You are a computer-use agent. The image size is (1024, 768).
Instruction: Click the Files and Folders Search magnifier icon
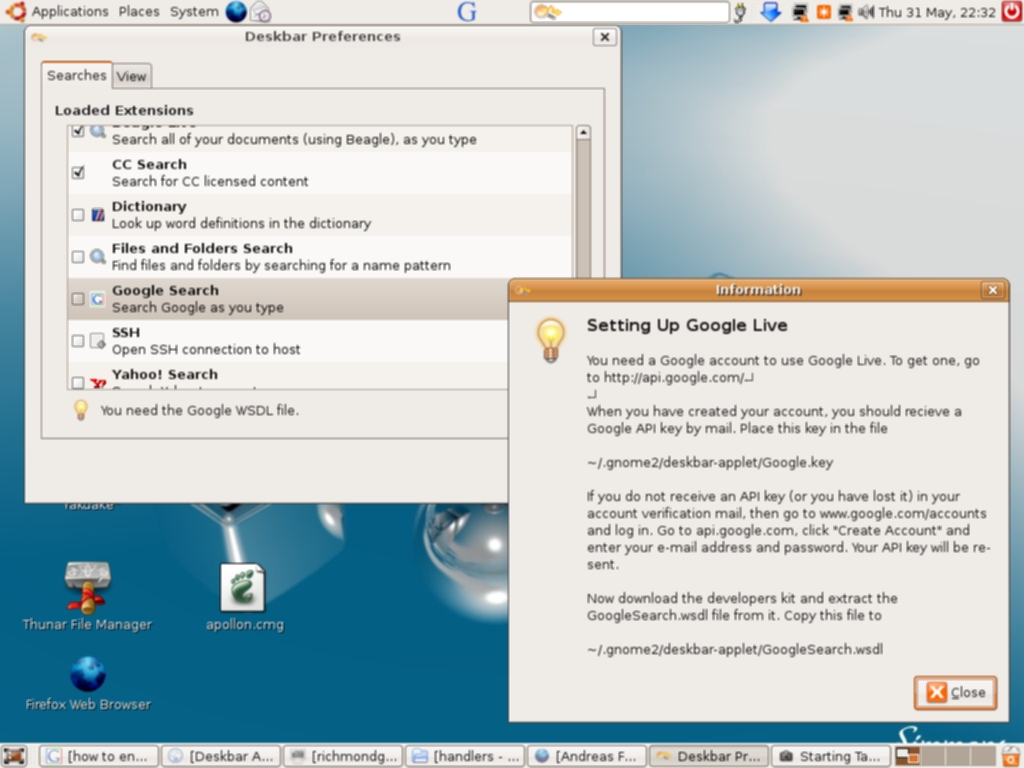[98, 257]
